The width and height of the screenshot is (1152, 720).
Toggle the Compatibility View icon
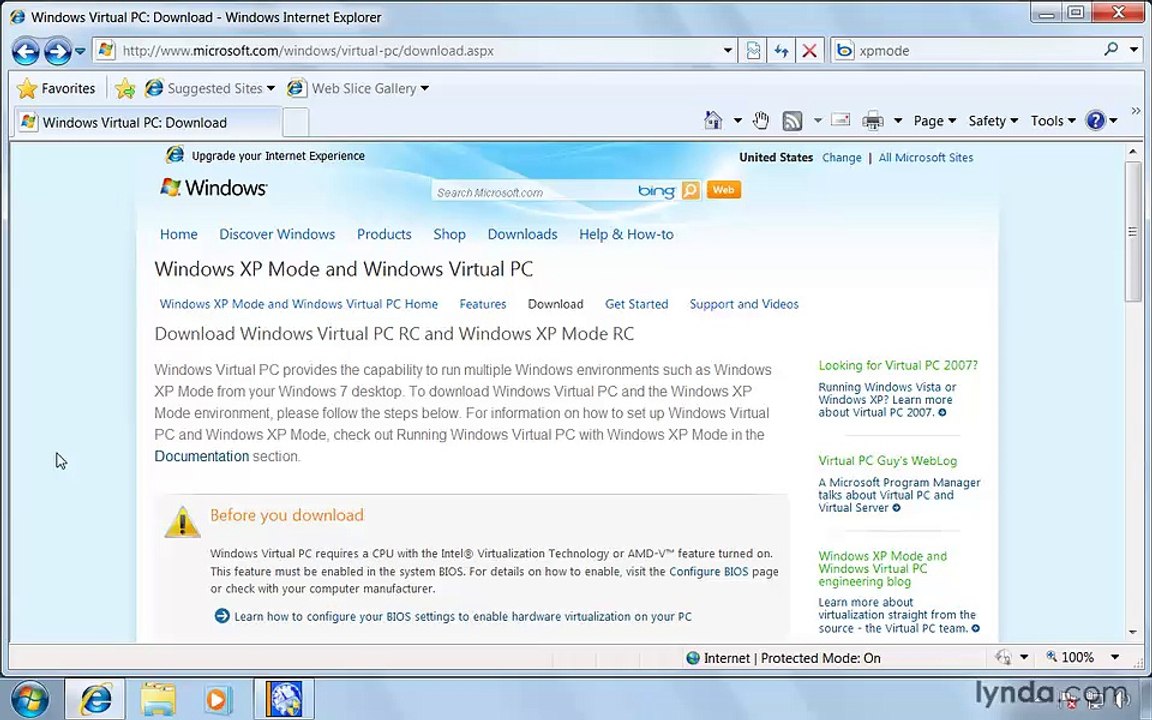pyautogui.click(x=753, y=51)
